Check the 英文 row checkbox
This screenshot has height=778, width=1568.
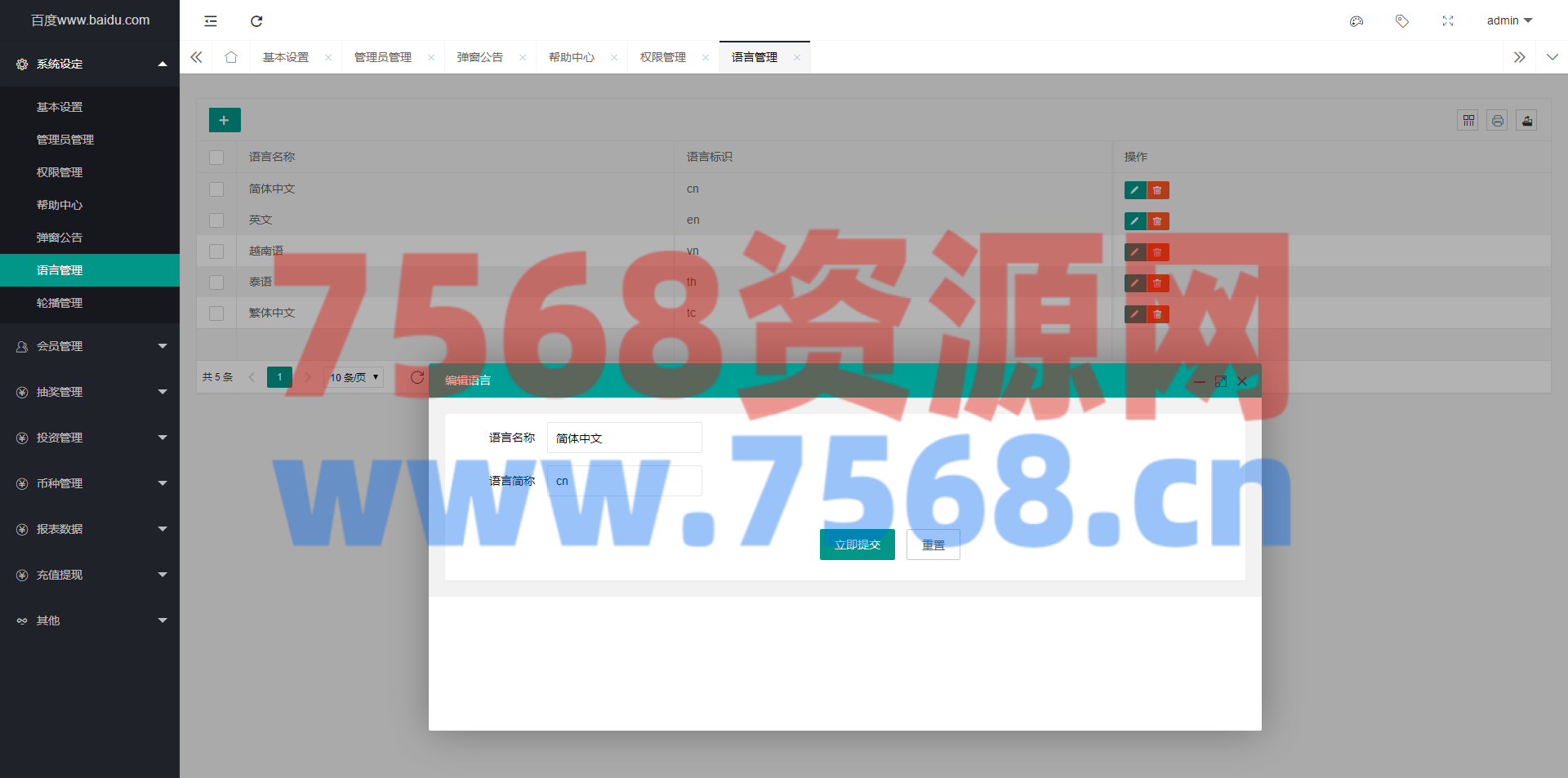(216, 220)
